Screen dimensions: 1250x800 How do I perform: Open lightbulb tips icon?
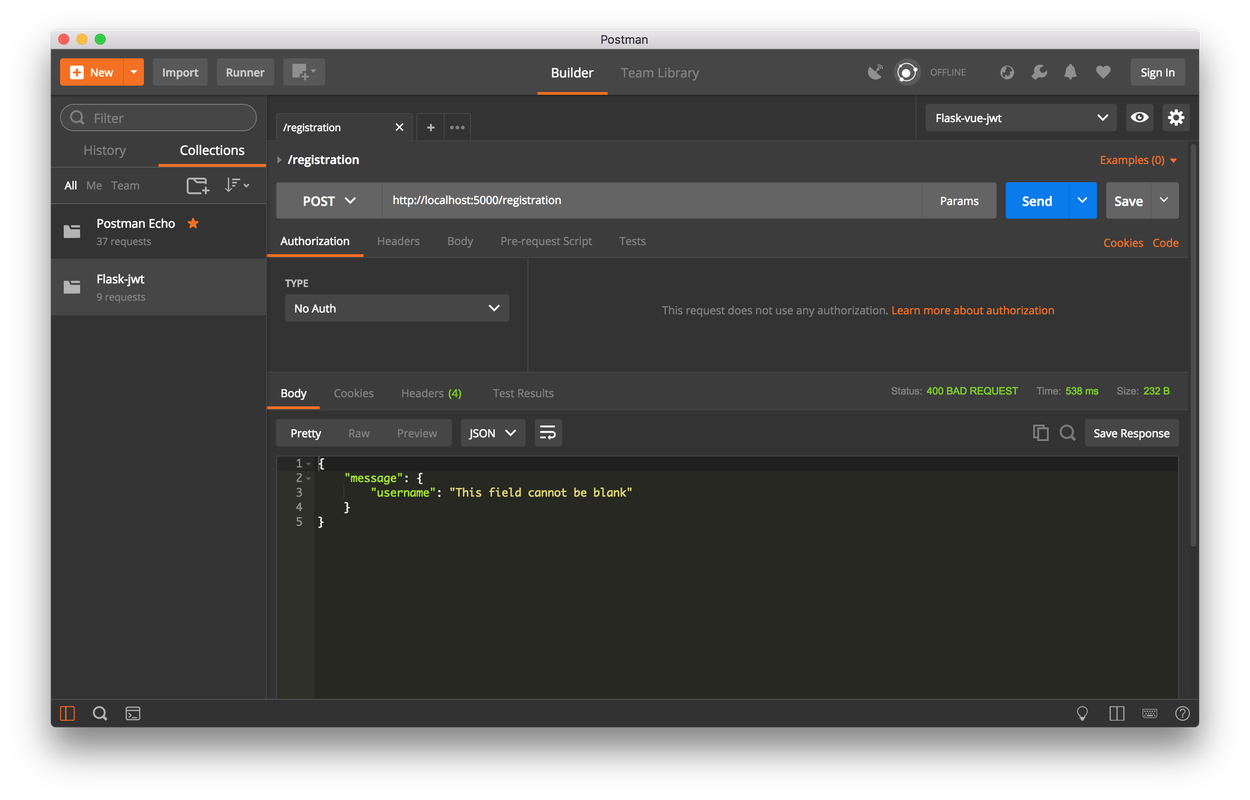[1082, 713]
